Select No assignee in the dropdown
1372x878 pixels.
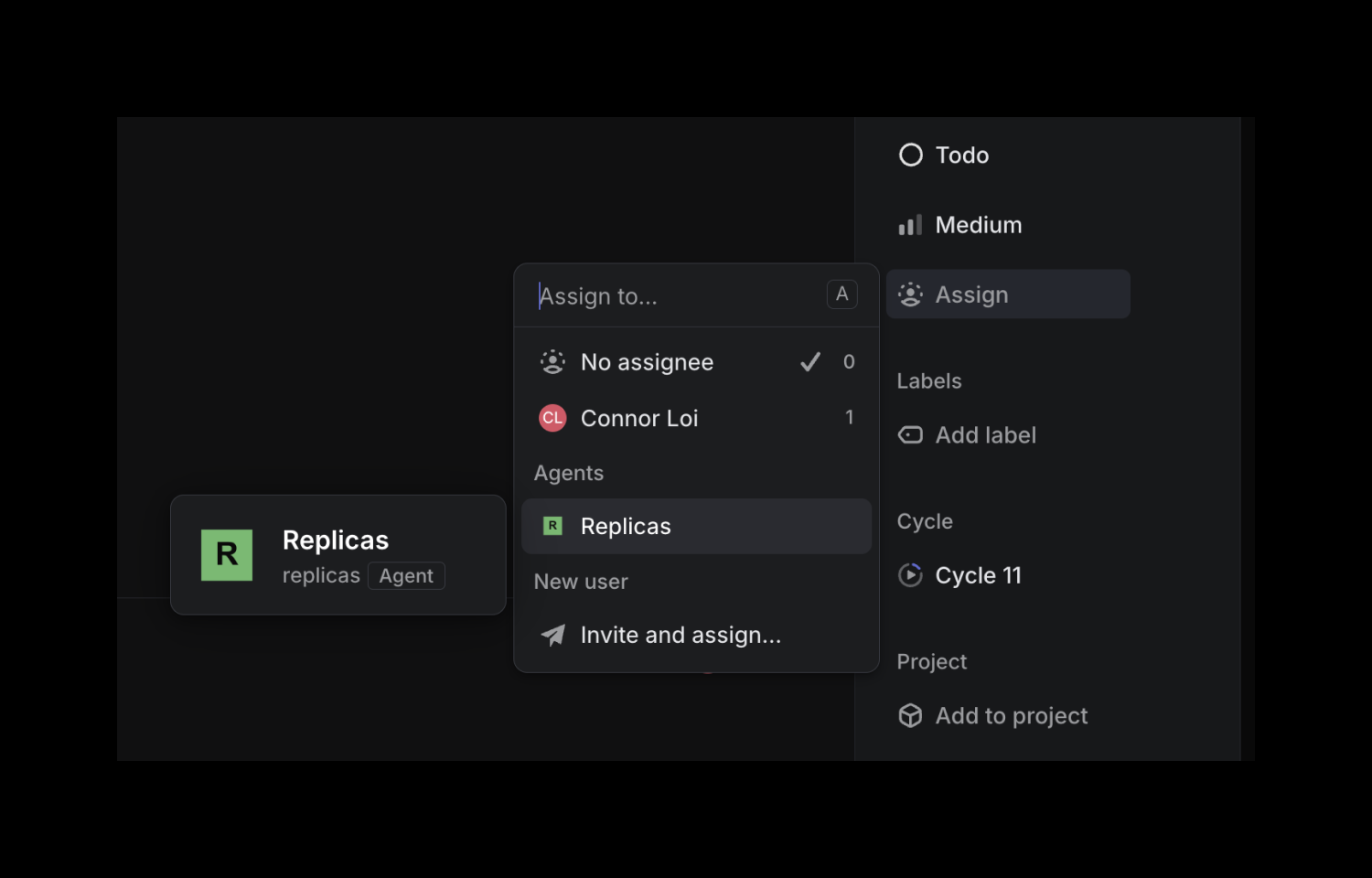[647, 361]
